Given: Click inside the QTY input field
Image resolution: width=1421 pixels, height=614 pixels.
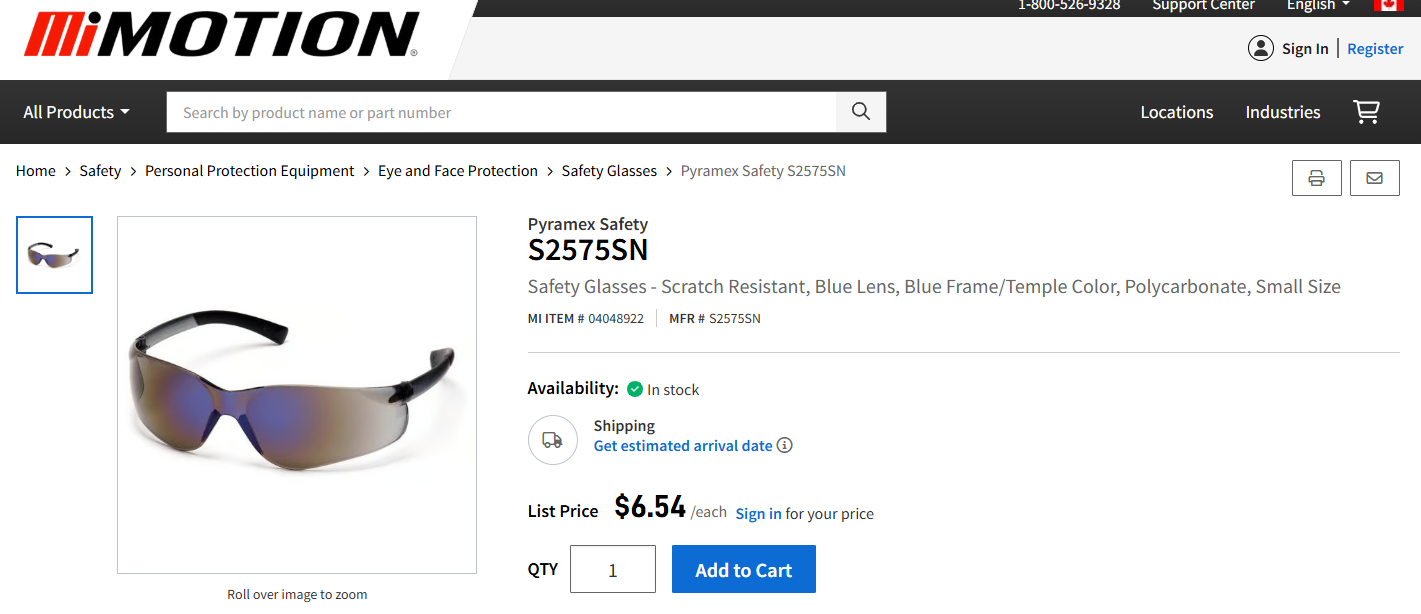Looking at the screenshot, I should (612, 568).
